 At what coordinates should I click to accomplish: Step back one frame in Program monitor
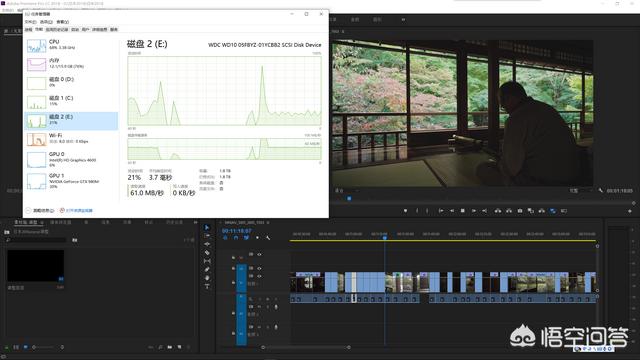452,211
